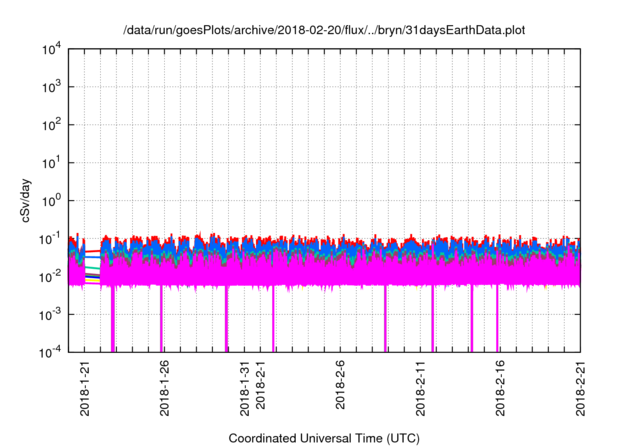This screenshot has height=448, width=640.
Task: Select the cSv/day y-axis label
Action: [x=26, y=200]
